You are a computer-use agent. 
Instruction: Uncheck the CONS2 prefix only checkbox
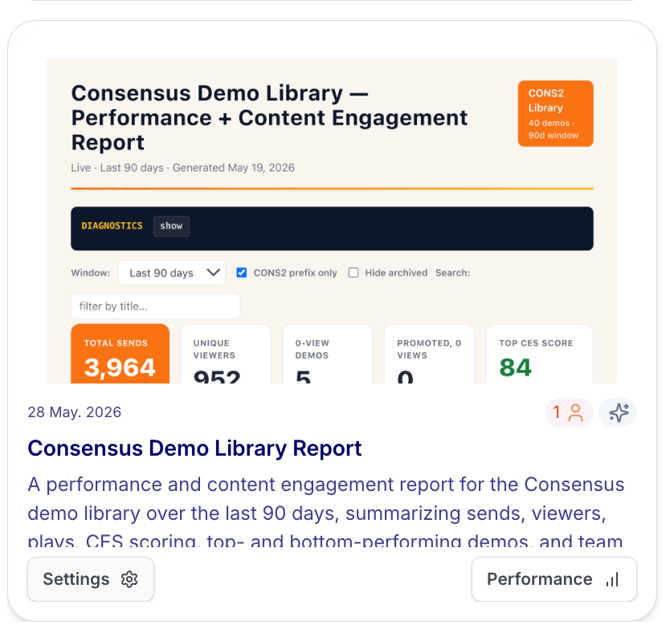pyautogui.click(x=241, y=273)
